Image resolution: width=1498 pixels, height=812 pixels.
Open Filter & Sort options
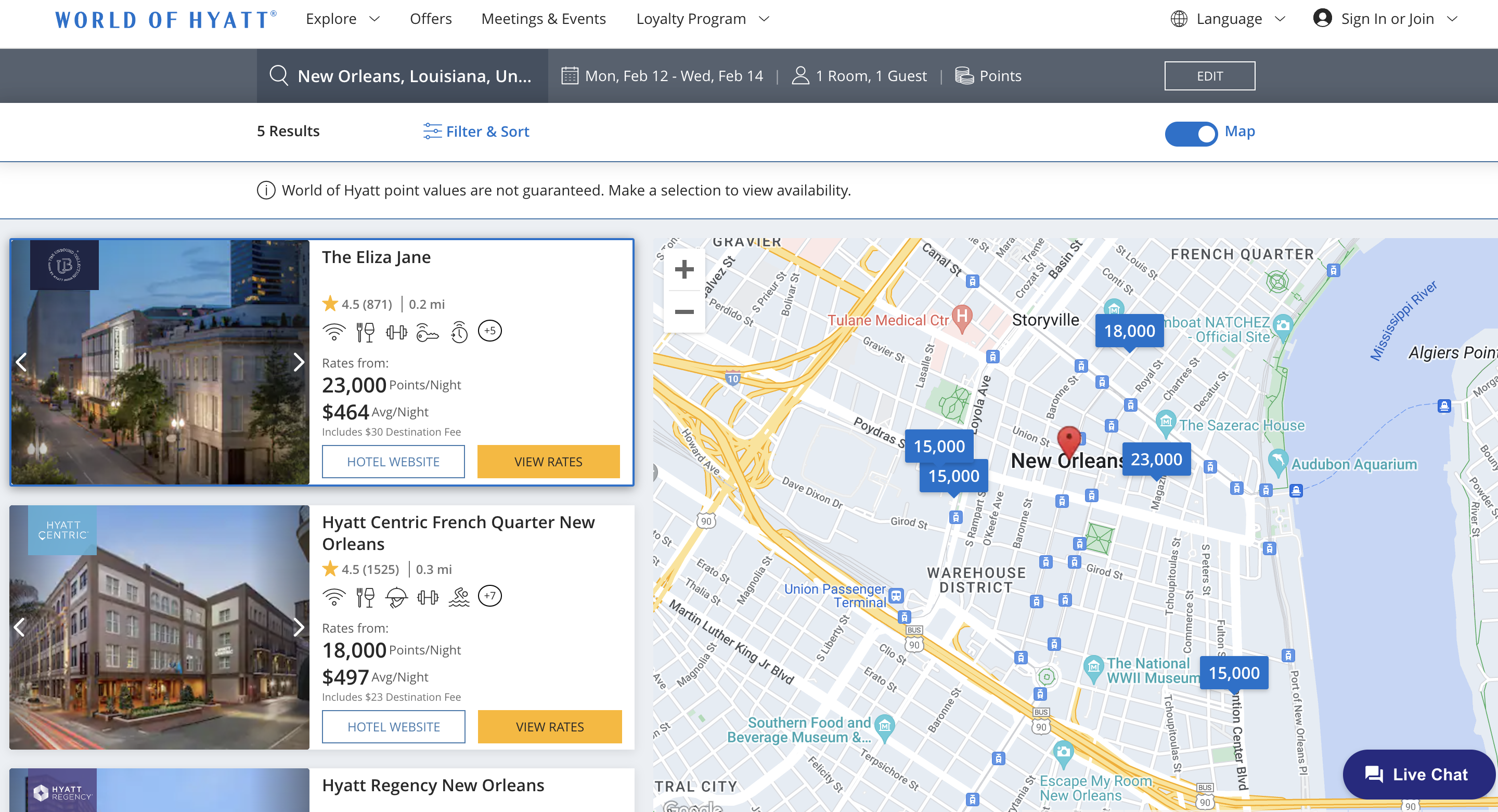coord(476,132)
